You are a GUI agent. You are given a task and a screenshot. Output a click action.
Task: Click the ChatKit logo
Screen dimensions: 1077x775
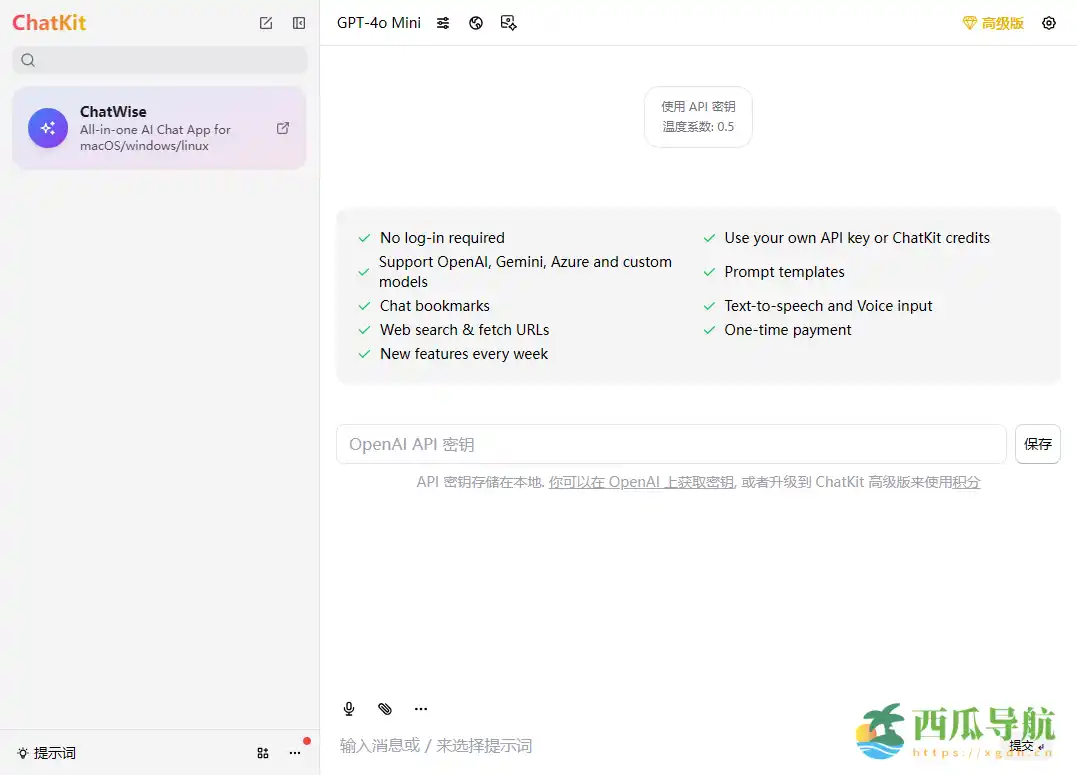[49, 22]
